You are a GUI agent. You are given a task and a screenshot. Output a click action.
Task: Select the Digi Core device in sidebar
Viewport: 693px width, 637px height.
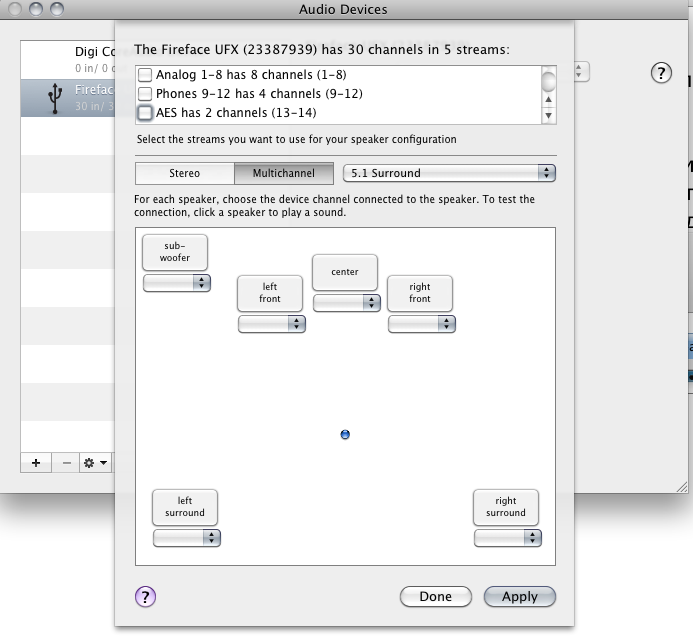coord(68,60)
